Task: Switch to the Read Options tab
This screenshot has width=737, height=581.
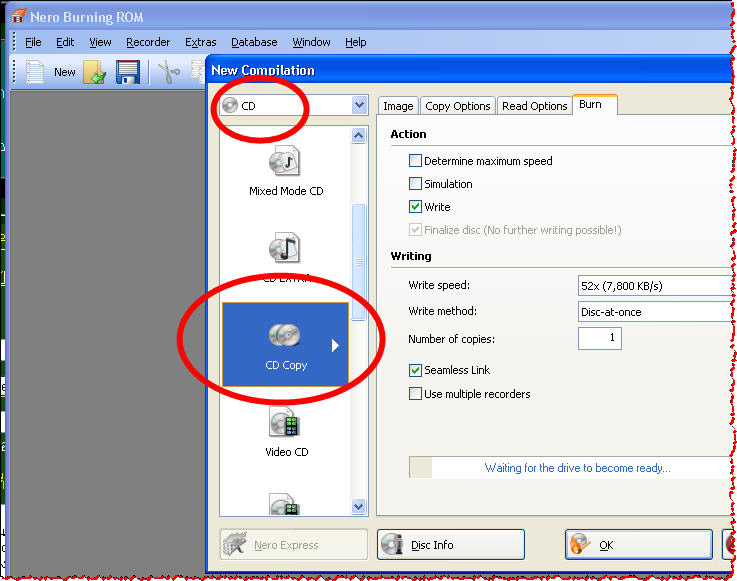Action: coord(534,106)
